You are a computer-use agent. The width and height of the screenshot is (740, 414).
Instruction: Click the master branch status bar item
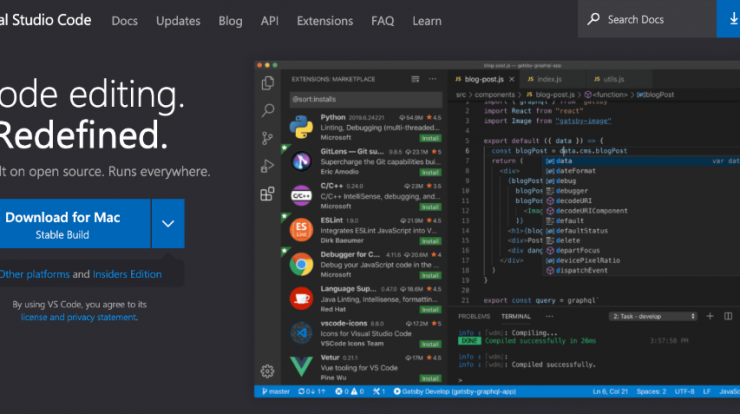click(276, 391)
